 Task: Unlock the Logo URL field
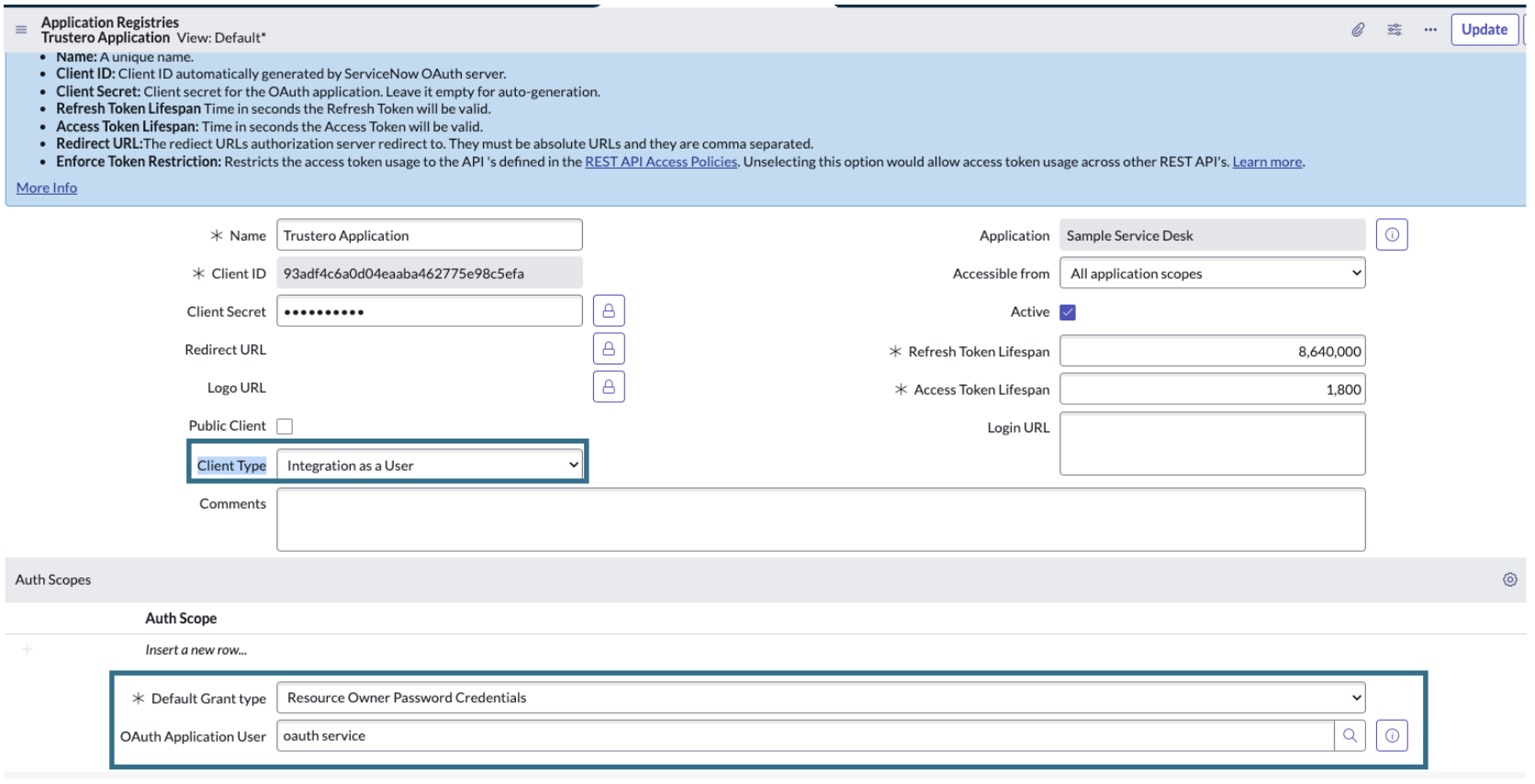click(609, 387)
